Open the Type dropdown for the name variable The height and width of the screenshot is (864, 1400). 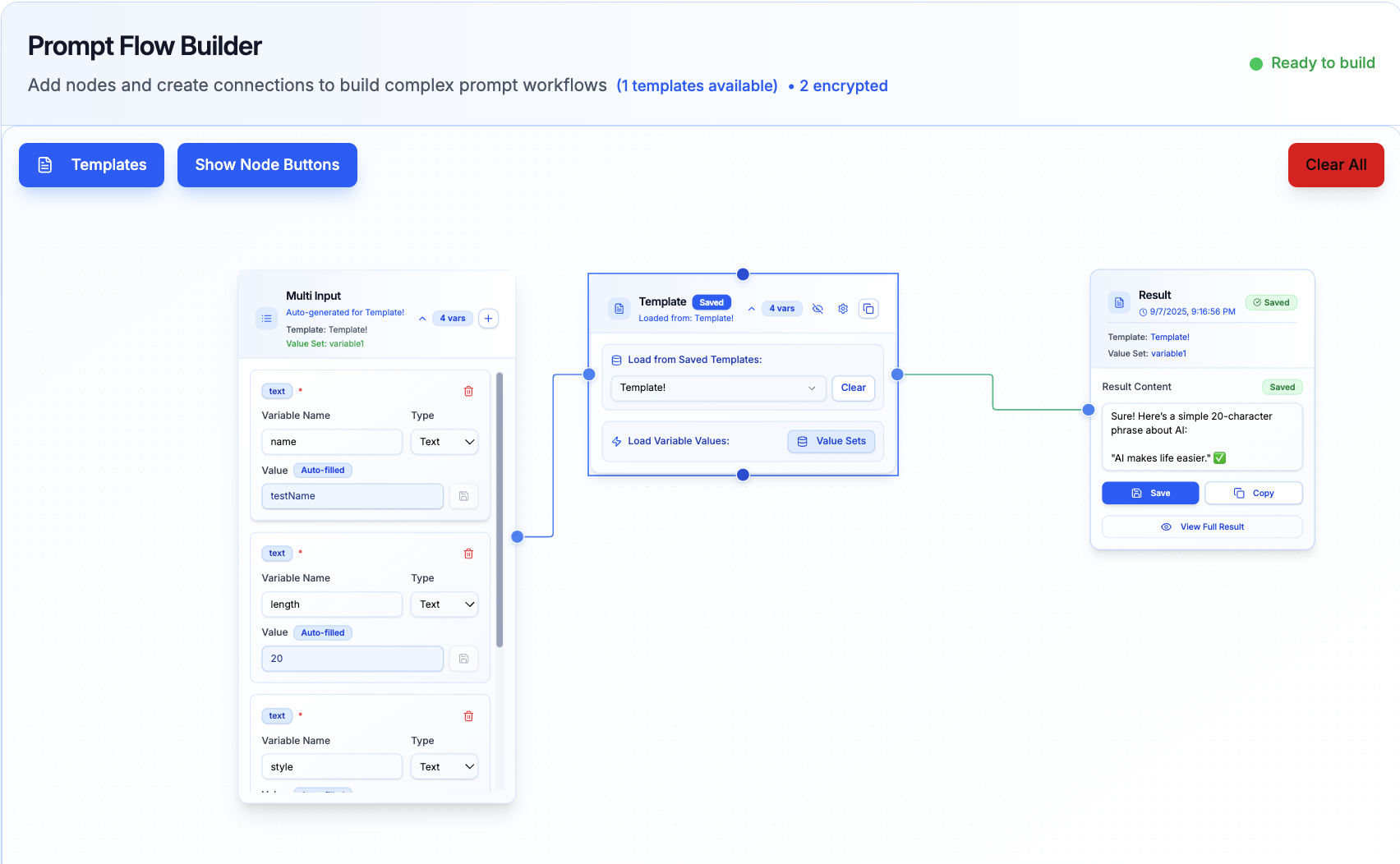[444, 442]
